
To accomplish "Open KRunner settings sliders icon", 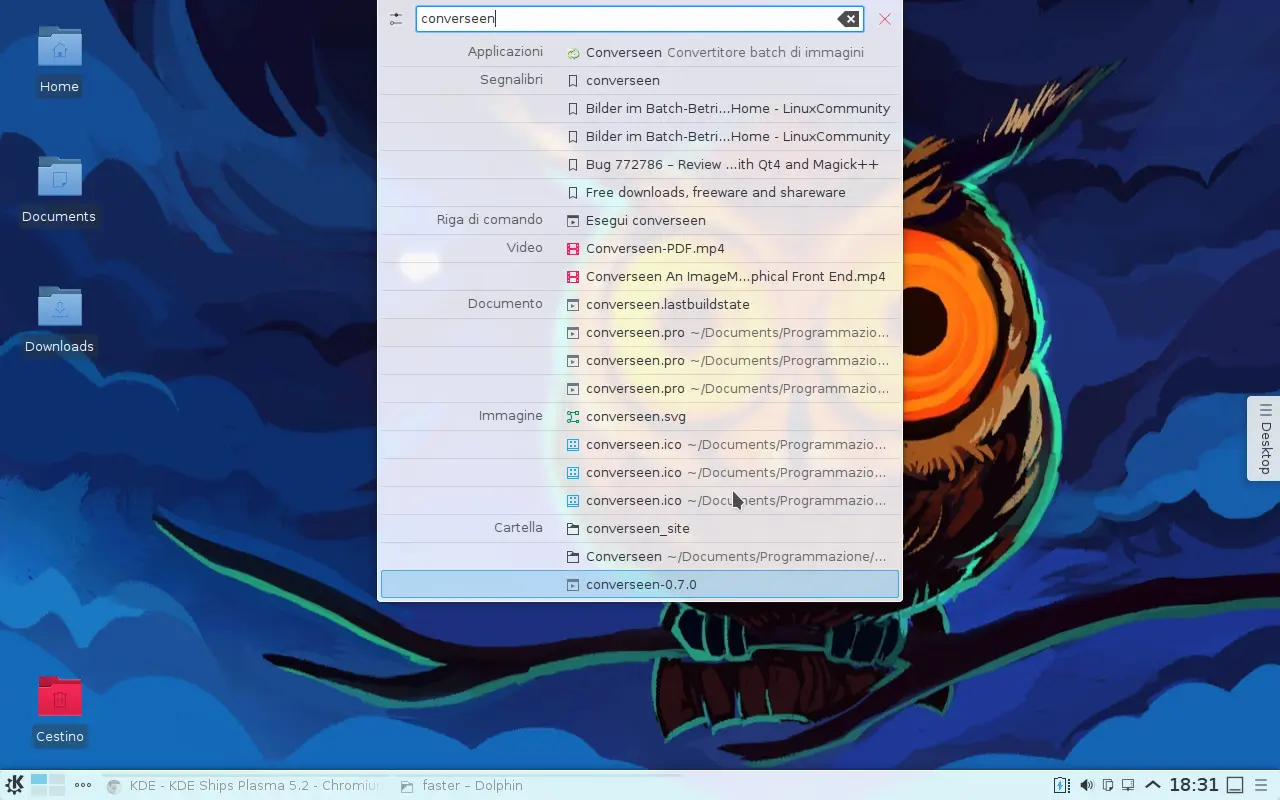I will pyautogui.click(x=396, y=19).
